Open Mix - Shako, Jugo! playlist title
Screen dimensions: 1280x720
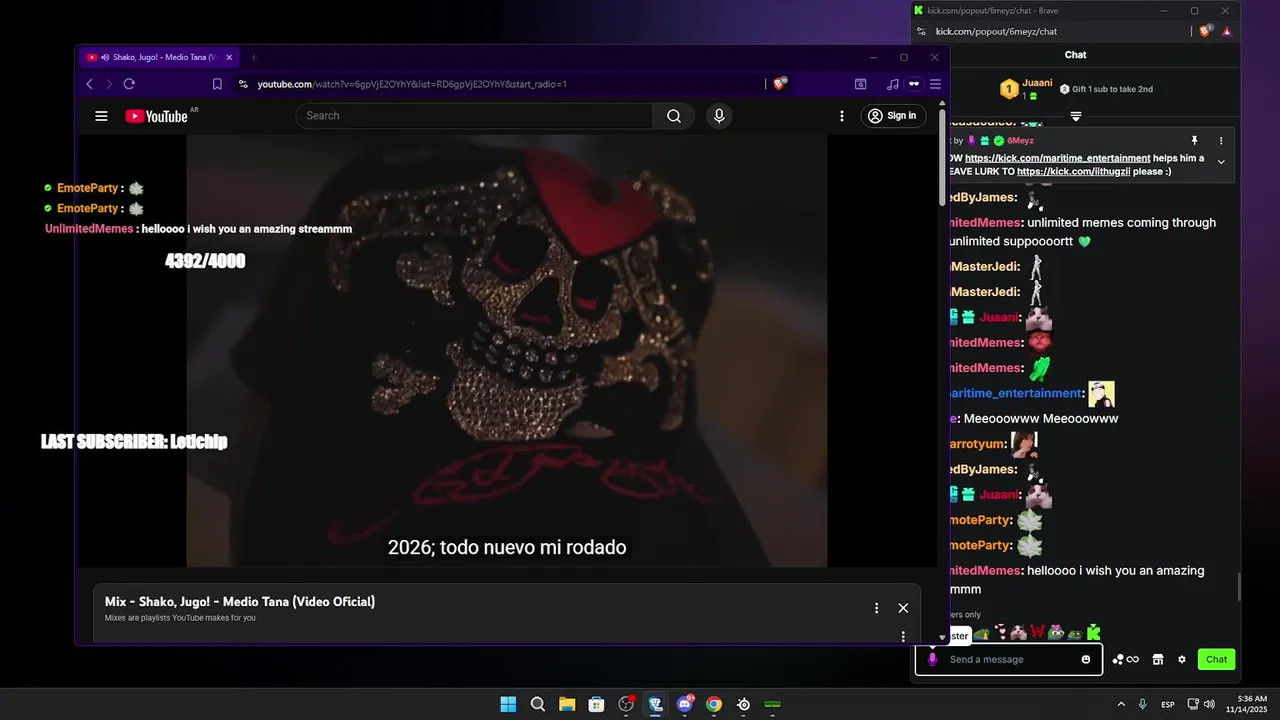pos(240,602)
